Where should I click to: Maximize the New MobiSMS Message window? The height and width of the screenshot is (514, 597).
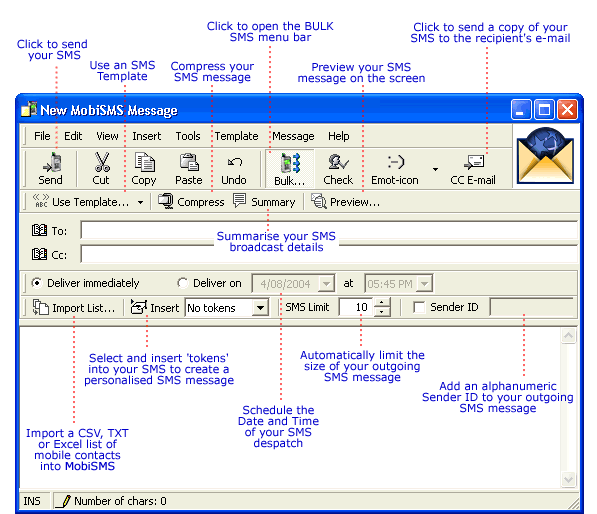point(544,110)
